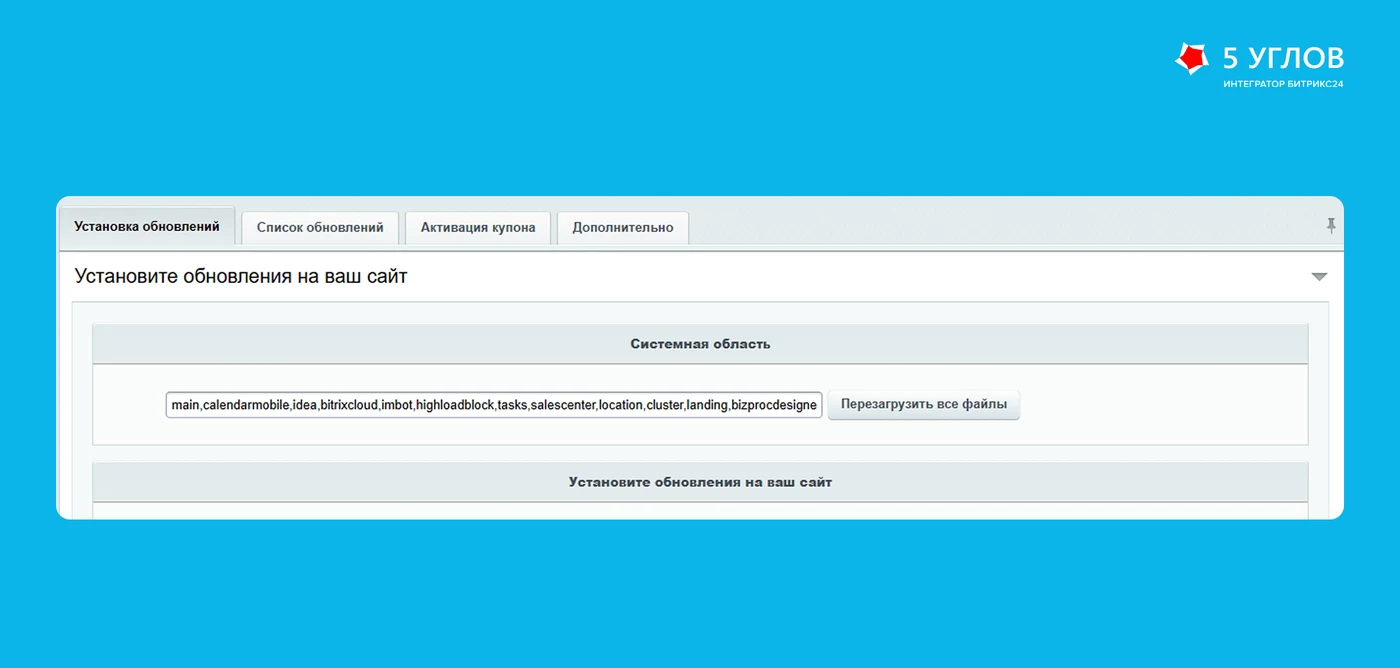Click the red star 5 Углов logo
Viewport: 1400px width, 668px height.
pyautogui.click(x=1192, y=59)
